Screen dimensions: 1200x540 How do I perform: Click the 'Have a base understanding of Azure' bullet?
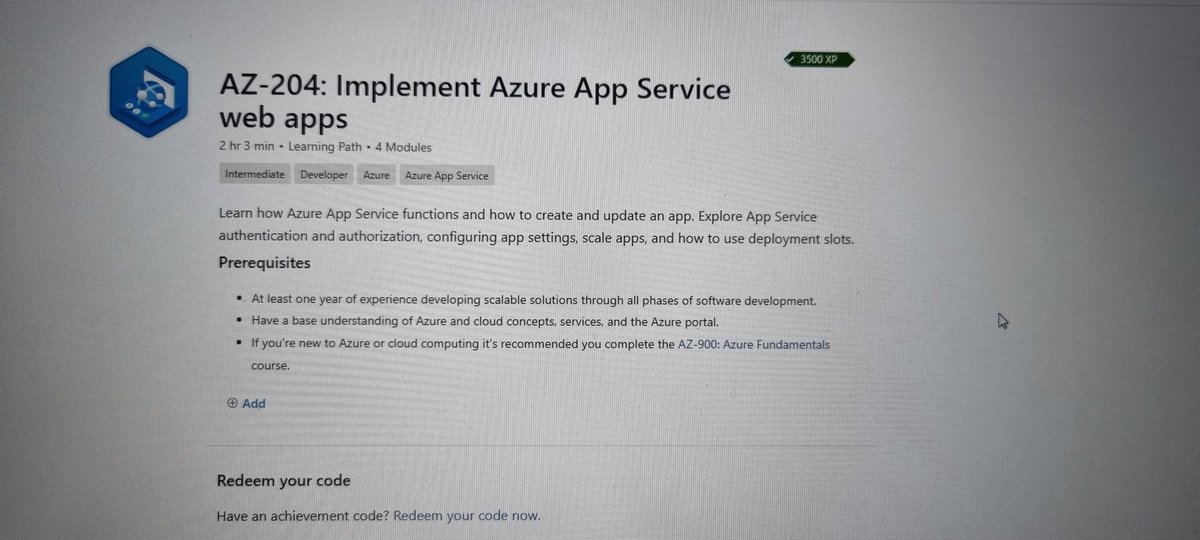[x=485, y=321]
